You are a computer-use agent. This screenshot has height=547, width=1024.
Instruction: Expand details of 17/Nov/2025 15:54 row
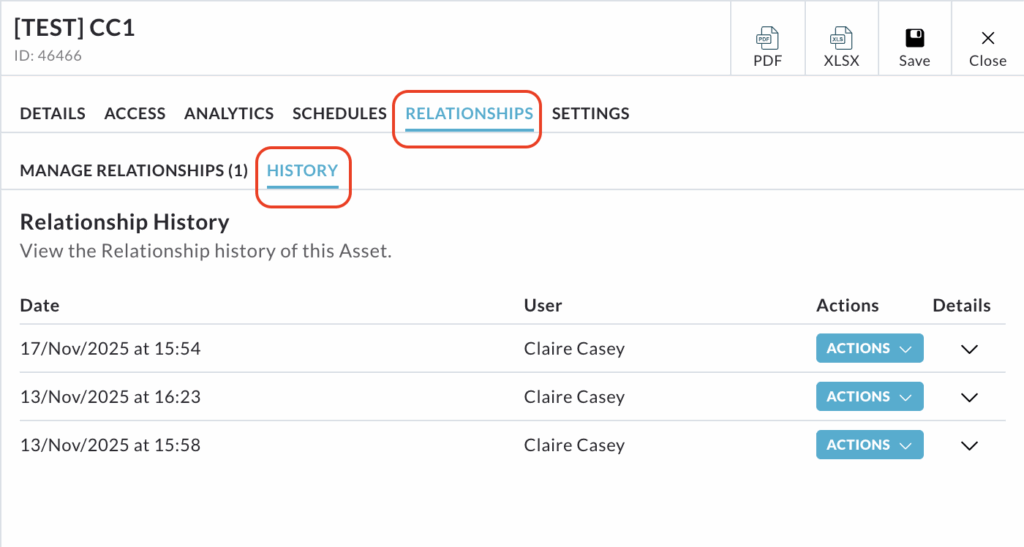point(968,349)
